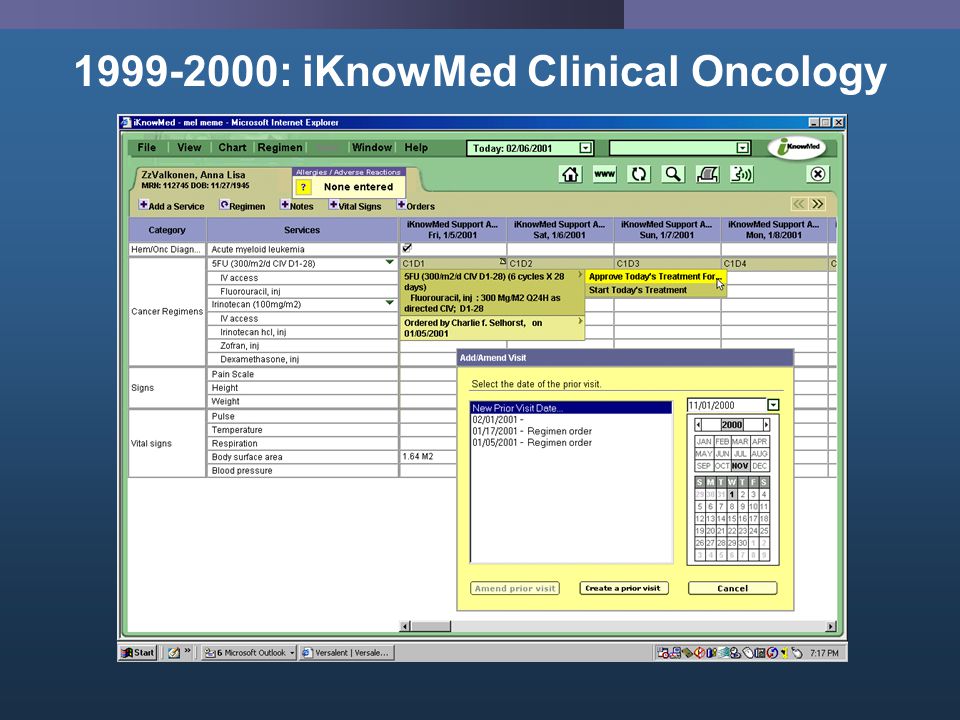
Task: Select the 02/01/2001 visit entry
Action: [571, 419]
